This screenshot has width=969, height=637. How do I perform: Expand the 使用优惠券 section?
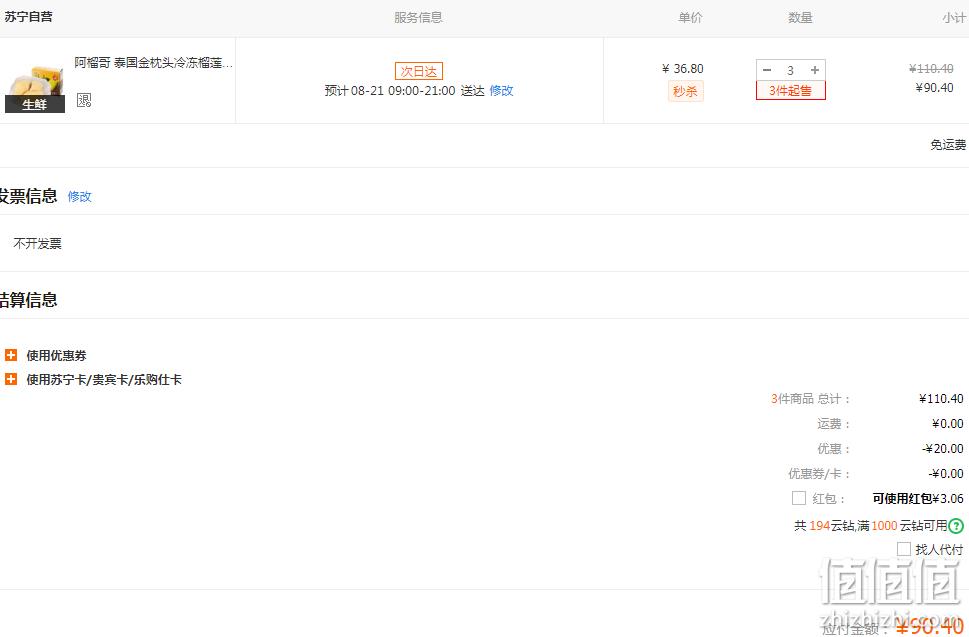(x=11, y=355)
